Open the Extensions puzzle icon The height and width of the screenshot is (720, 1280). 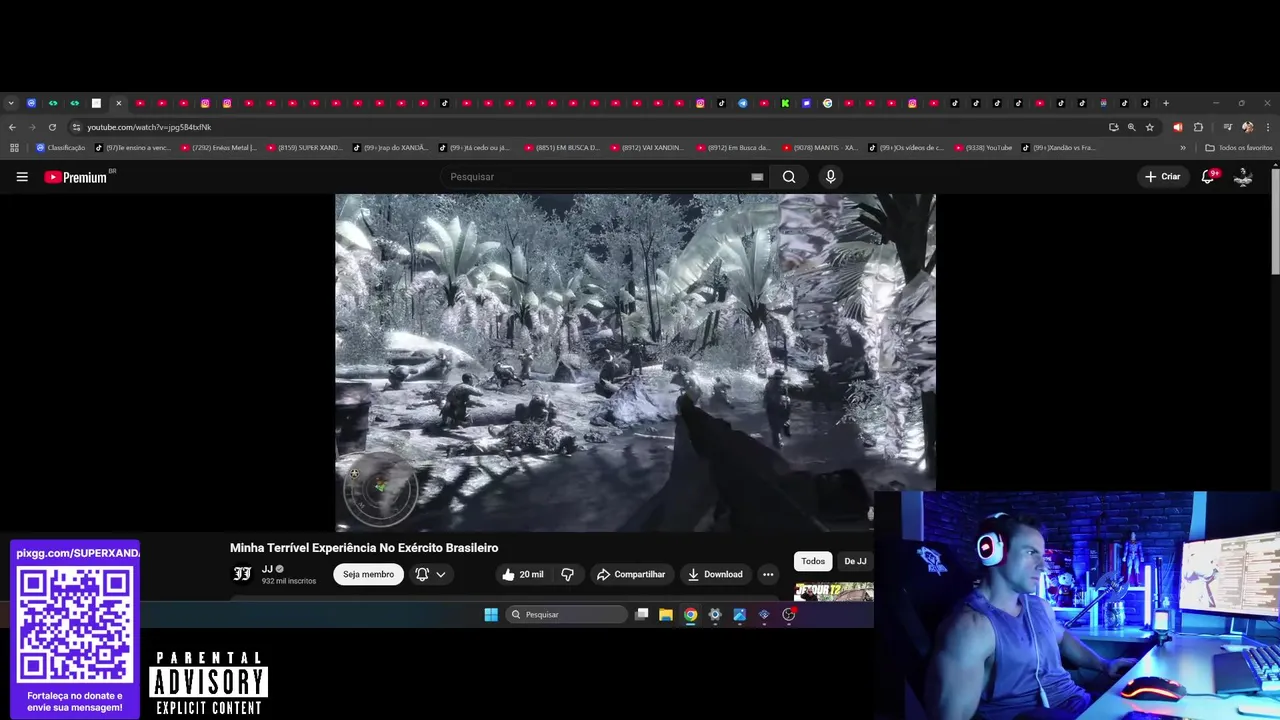click(1198, 127)
